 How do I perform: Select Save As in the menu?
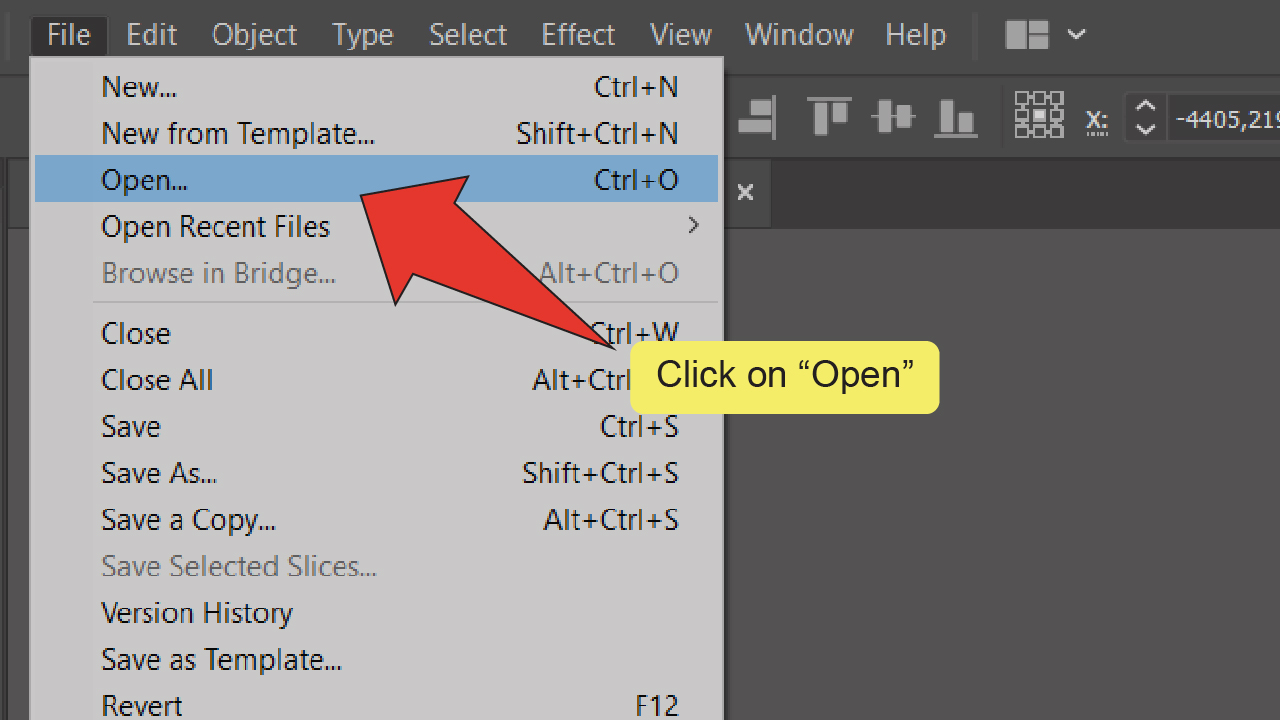click(x=158, y=473)
